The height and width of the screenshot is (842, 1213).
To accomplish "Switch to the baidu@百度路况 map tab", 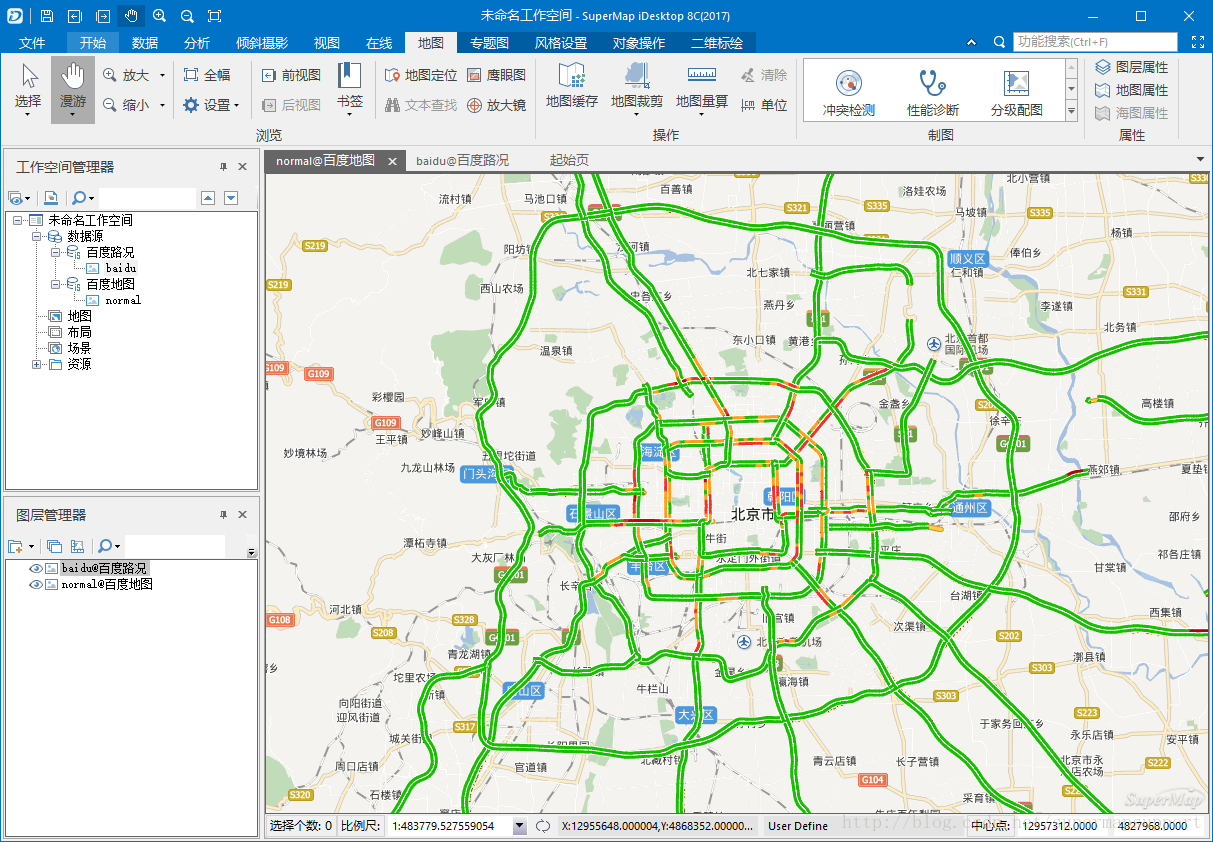I will [x=462, y=160].
